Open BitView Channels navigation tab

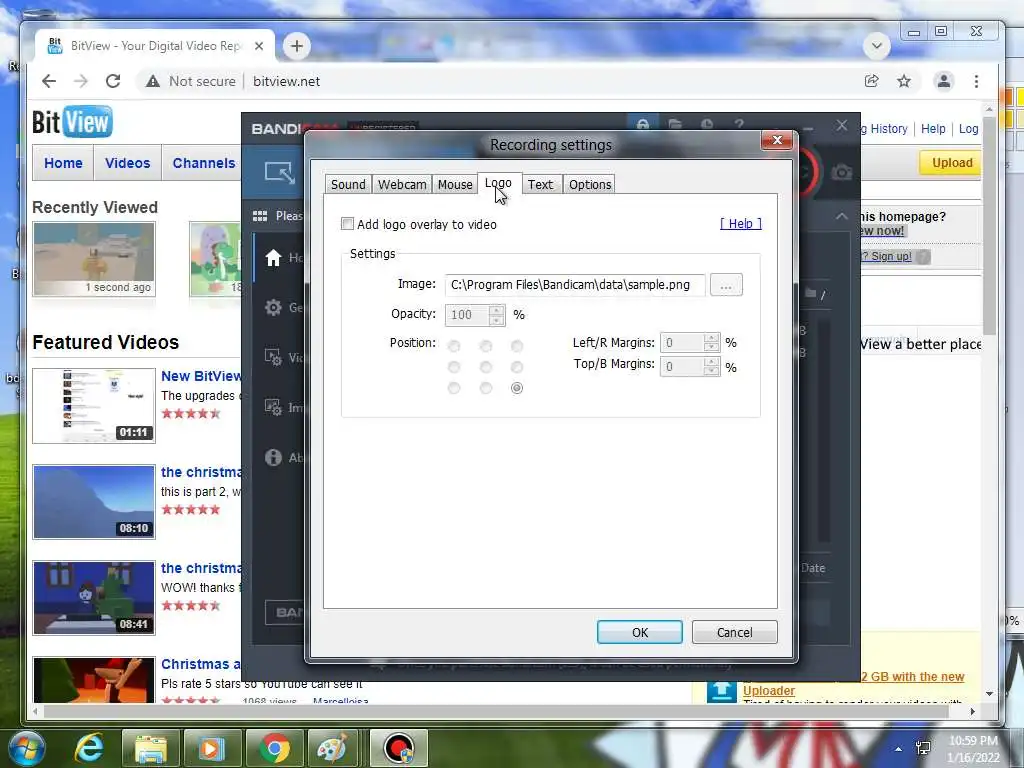coord(203,163)
